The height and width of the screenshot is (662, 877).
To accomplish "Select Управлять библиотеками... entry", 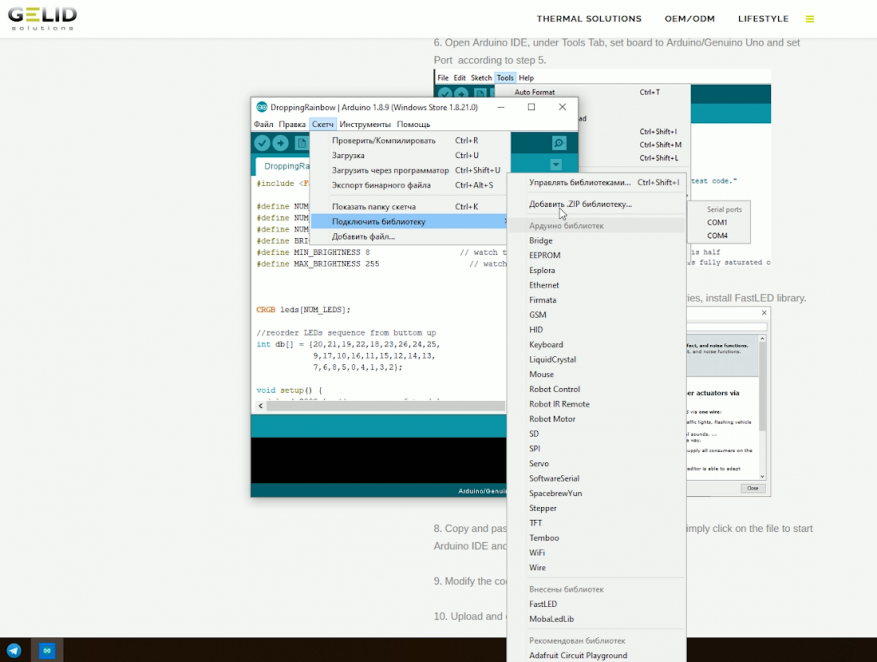I will click(x=596, y=182).
